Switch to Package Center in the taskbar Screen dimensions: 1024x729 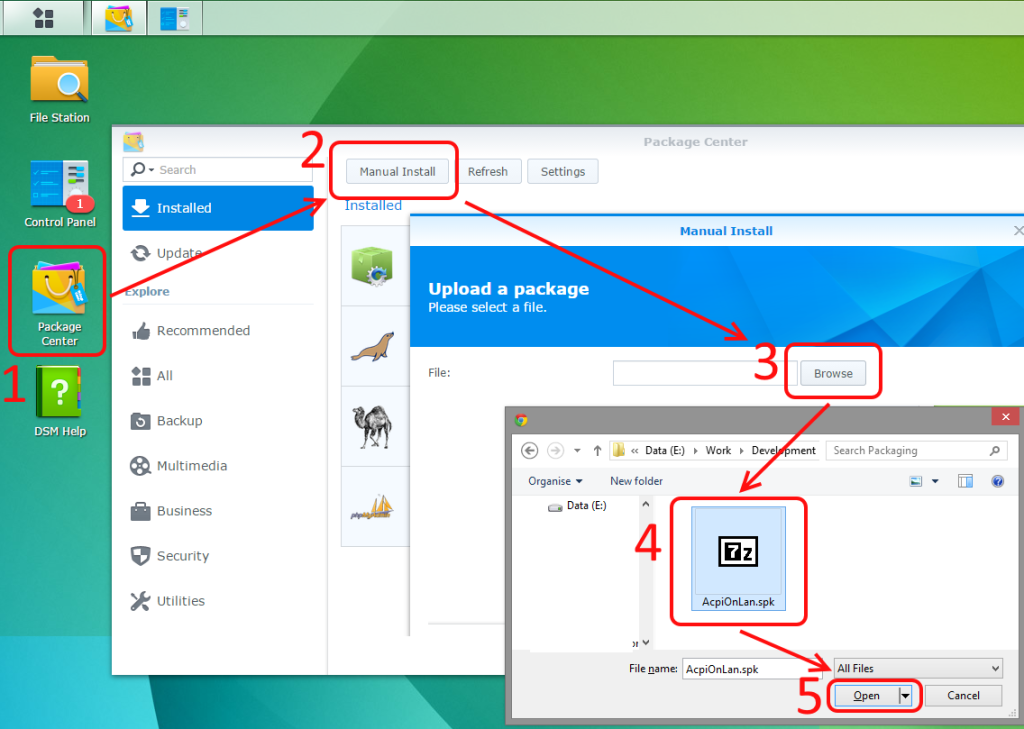pyautogui.click(x=118, y=18)
